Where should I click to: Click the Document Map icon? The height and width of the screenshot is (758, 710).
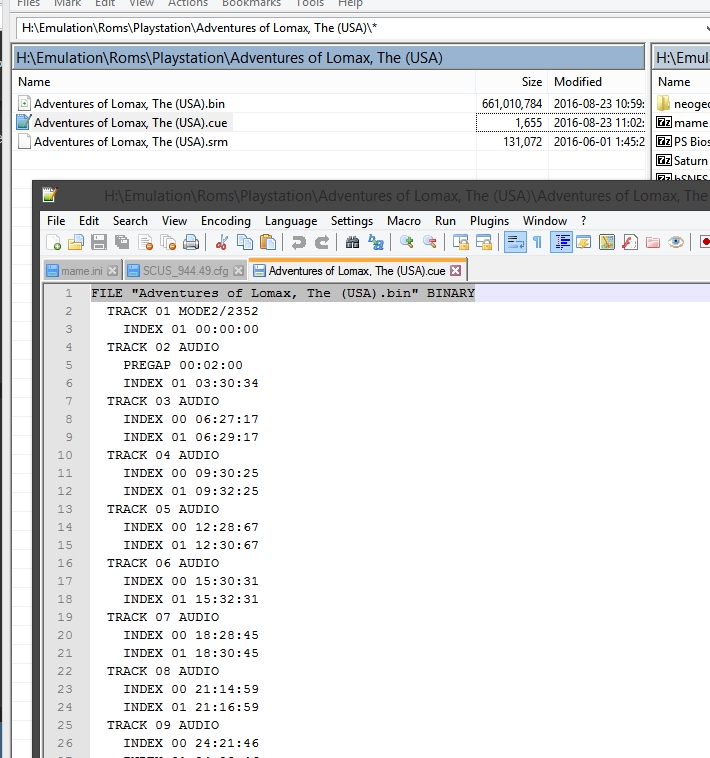click(607, 242)
